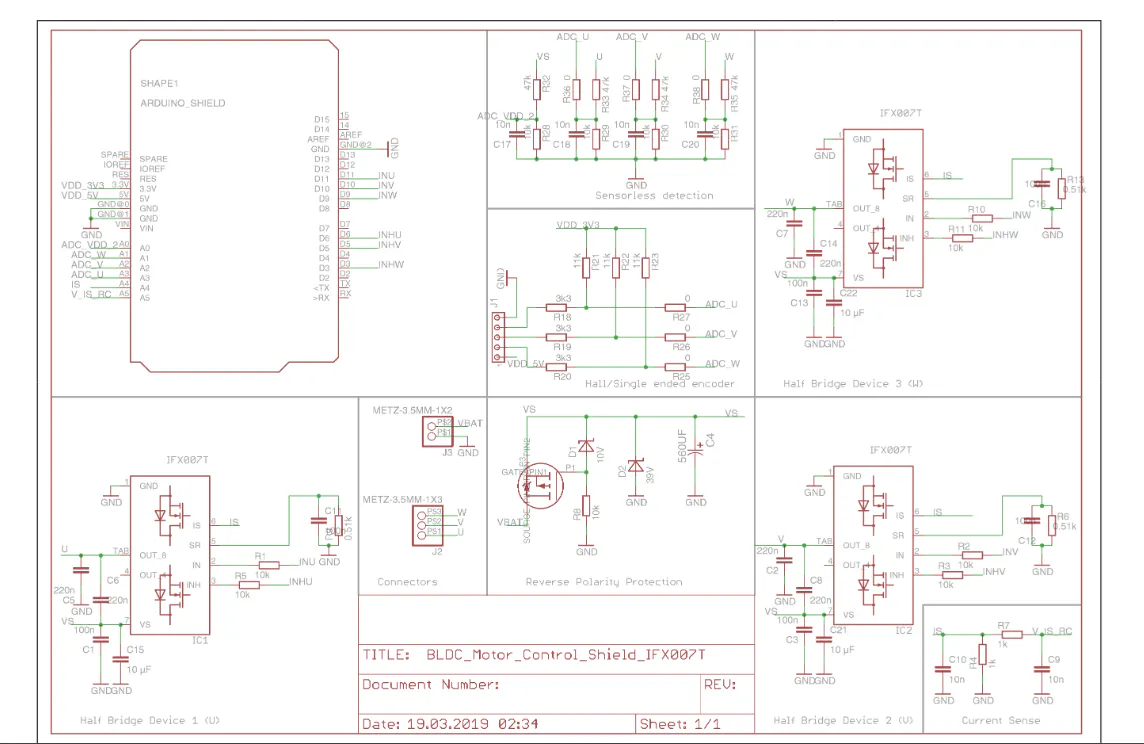
Task: Click the VDD_5V net label on the Arduino
Action: pyautogui.click(x=80, y=195)
